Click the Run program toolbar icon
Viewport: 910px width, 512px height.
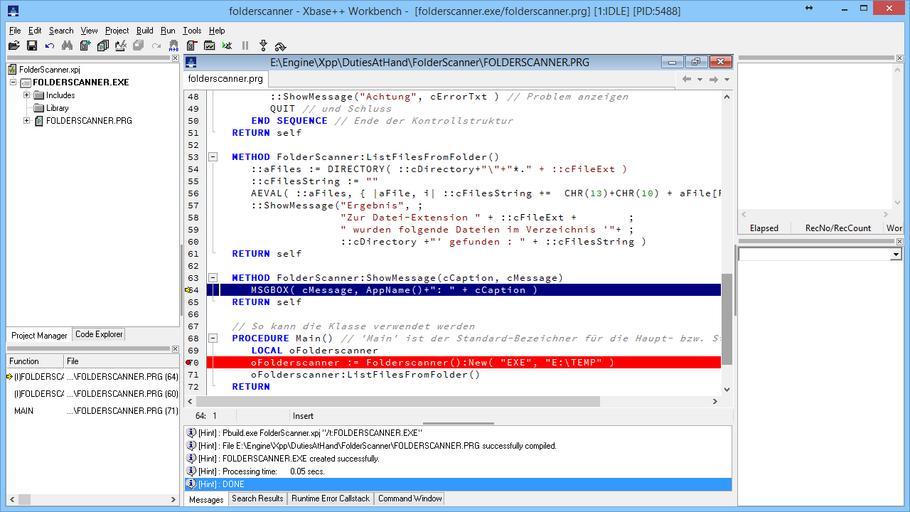pyautogui.click(x=227, y=46)
